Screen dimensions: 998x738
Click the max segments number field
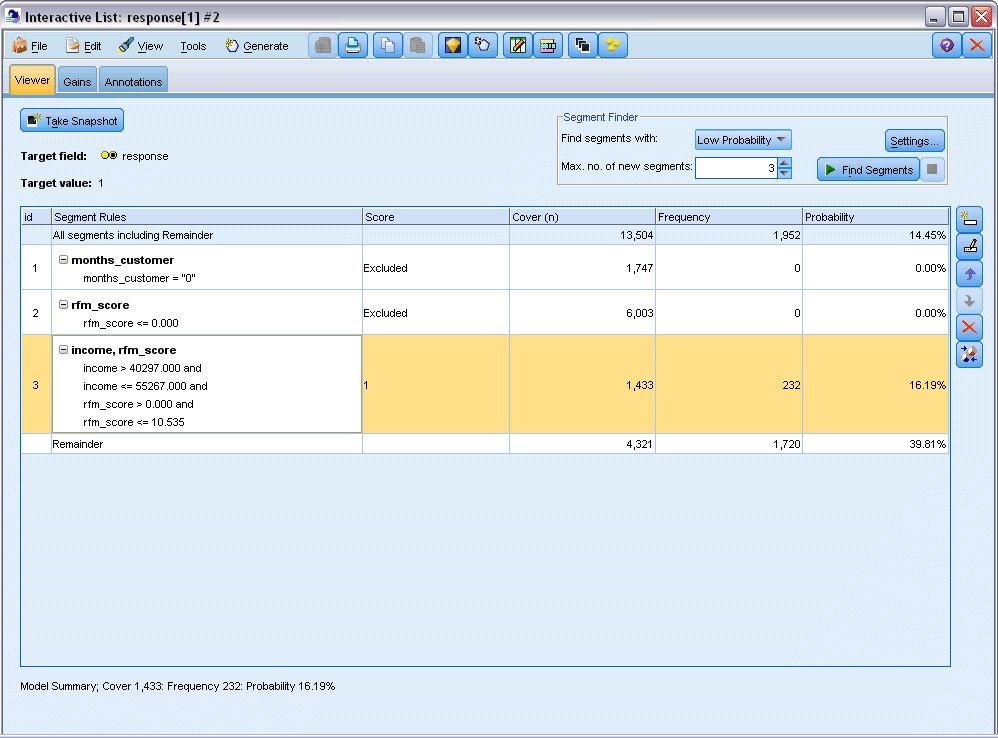click(736, 168)
